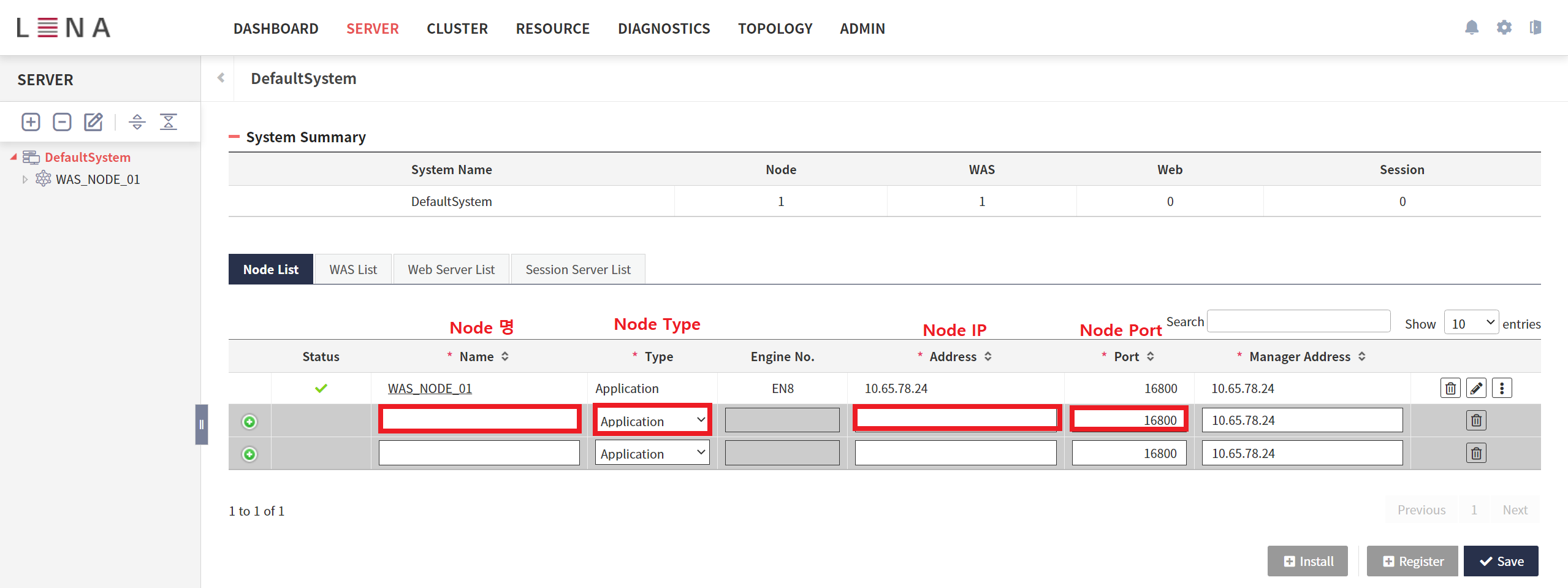The height and width of the screenshot is (588, 1568).
Task: Click the green plus icon on the new node row
Action: point(249,421)
